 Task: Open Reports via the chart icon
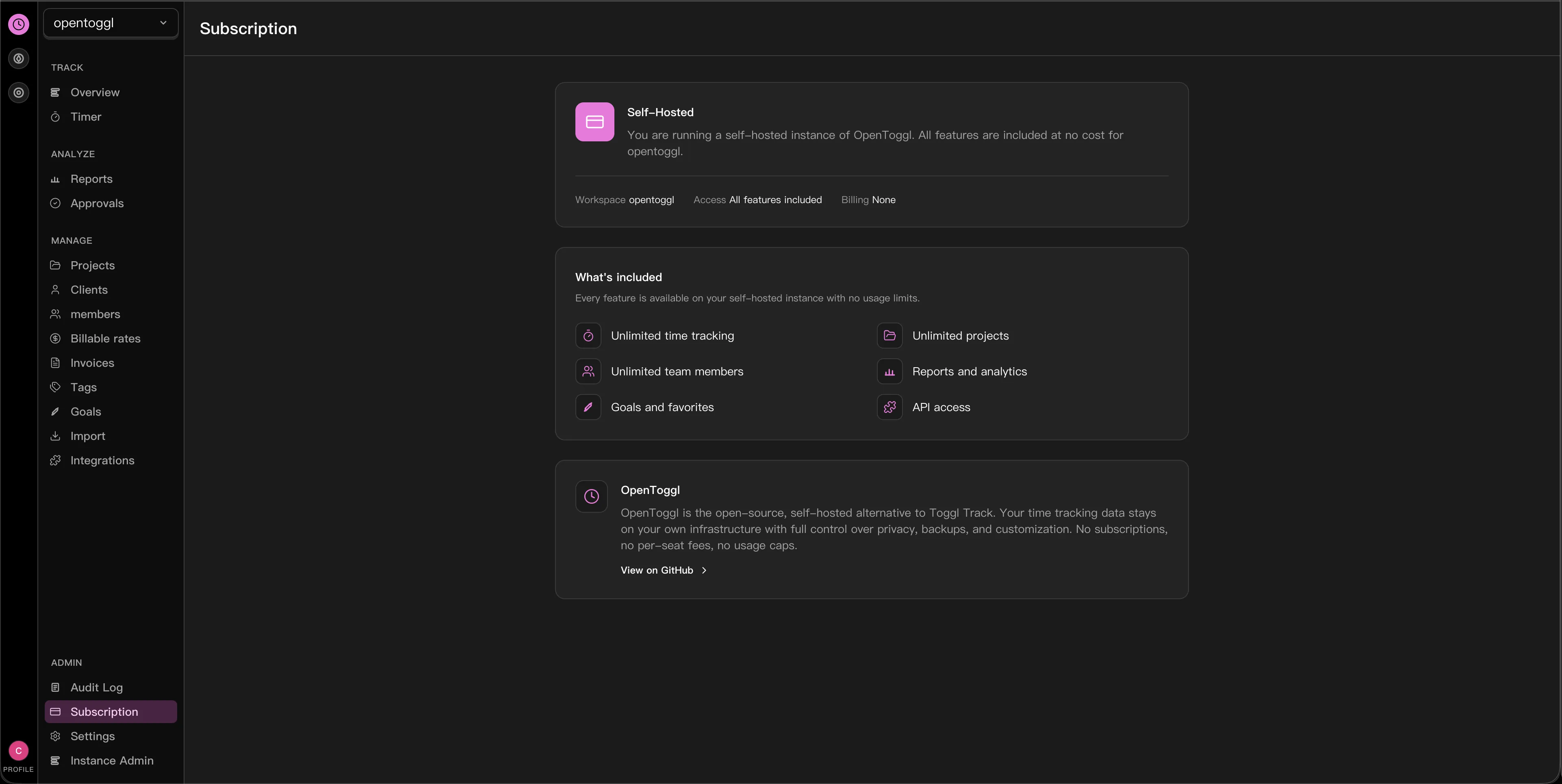55,179
